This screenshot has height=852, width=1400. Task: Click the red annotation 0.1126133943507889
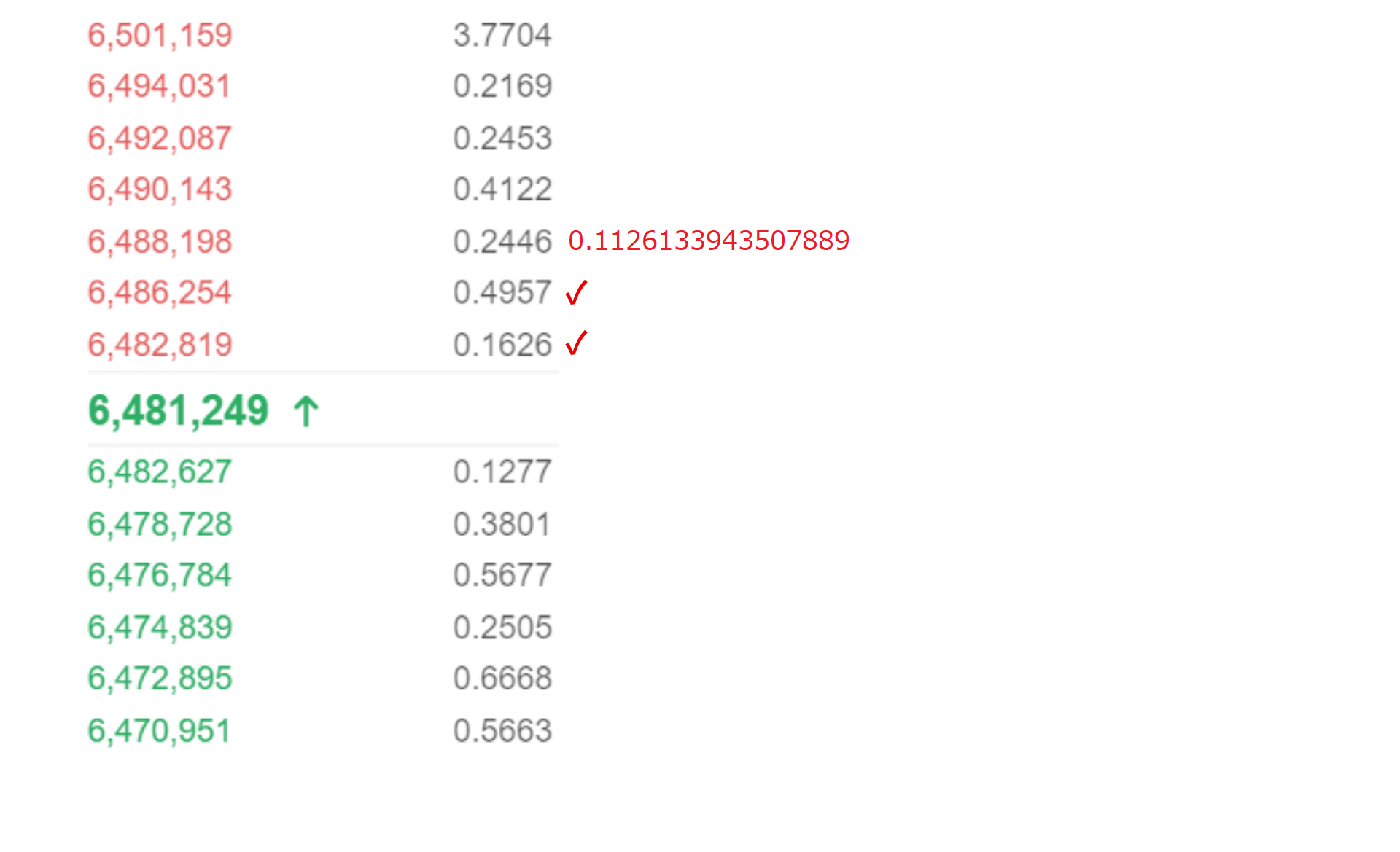tap(709, 241)
